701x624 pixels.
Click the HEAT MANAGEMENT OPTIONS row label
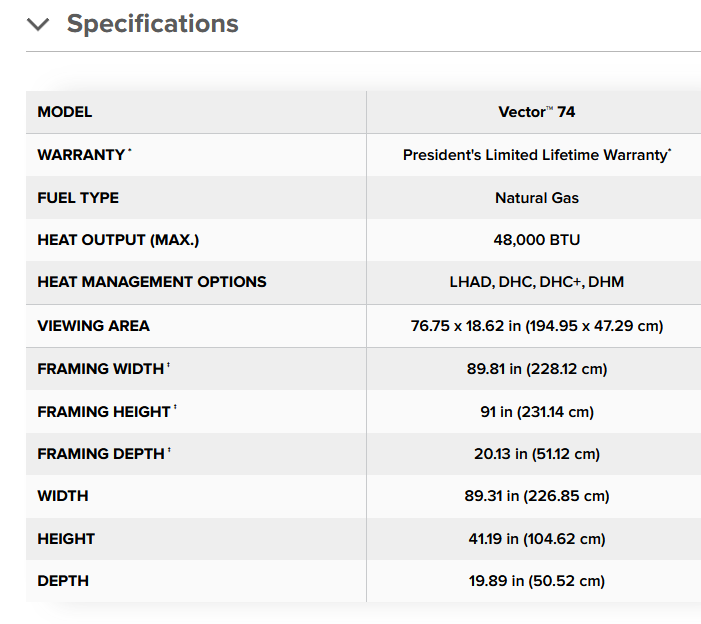click(152, 282)
